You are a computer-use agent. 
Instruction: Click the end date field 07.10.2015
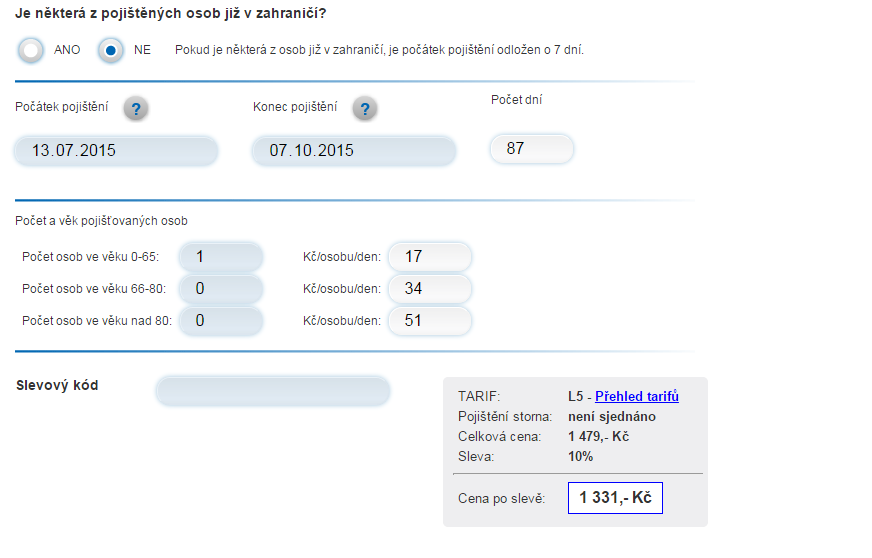pos(354,150)
